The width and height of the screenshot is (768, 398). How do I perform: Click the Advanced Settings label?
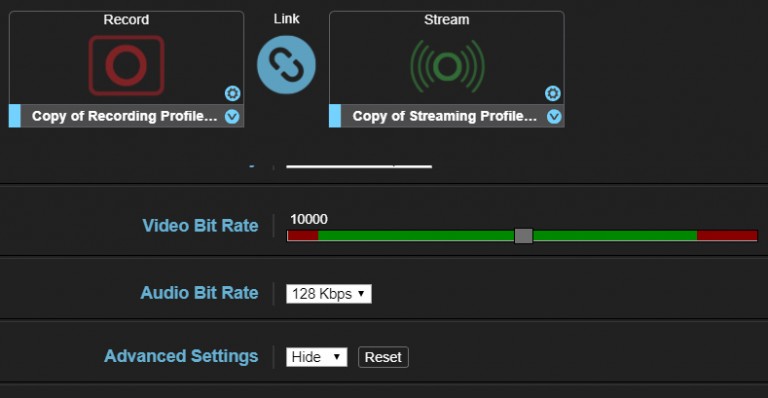click(x=181, y=356)
